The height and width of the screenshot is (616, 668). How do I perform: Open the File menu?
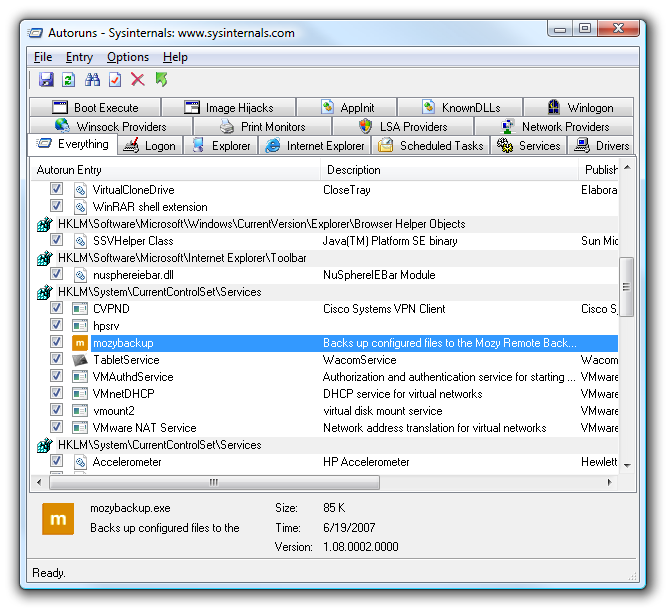click(x=43, y=57)
